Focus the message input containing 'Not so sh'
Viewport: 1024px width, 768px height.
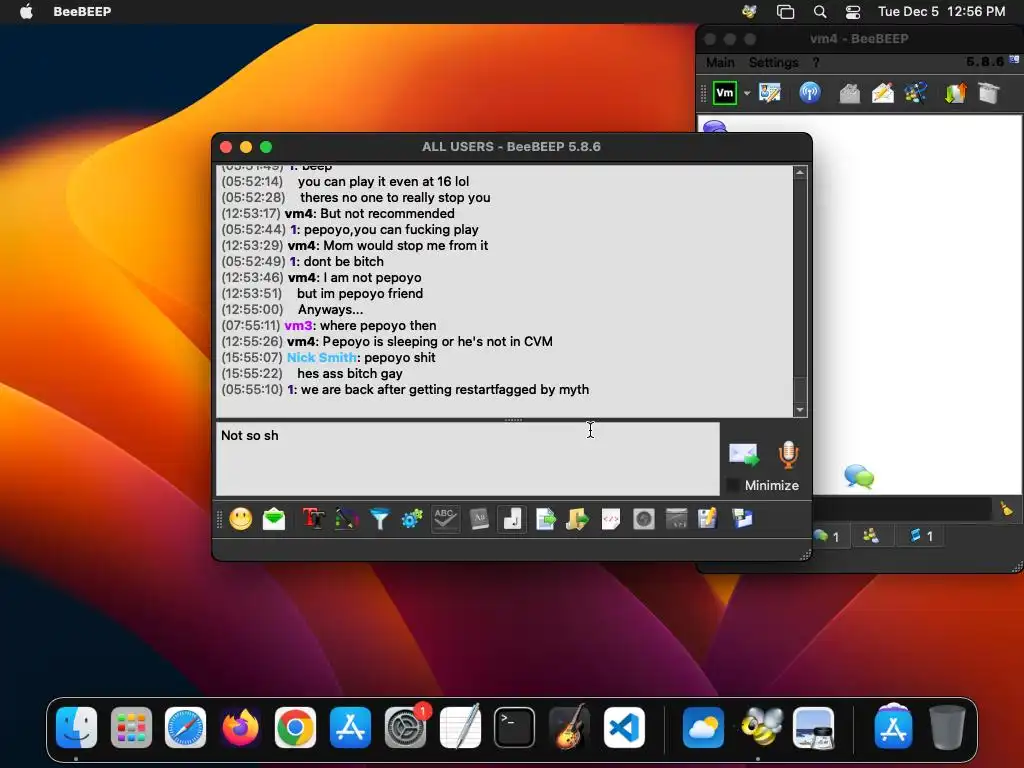[468, 458]
